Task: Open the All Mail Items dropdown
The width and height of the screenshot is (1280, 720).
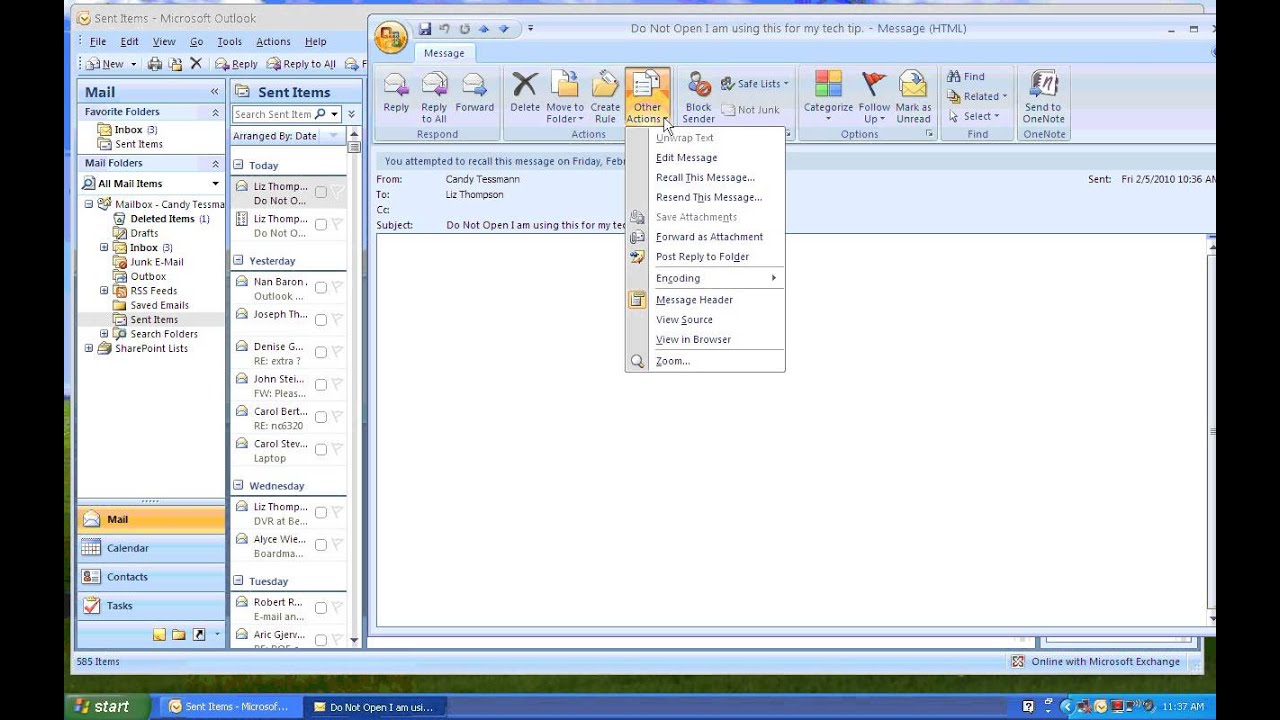Action: point(215,184)
